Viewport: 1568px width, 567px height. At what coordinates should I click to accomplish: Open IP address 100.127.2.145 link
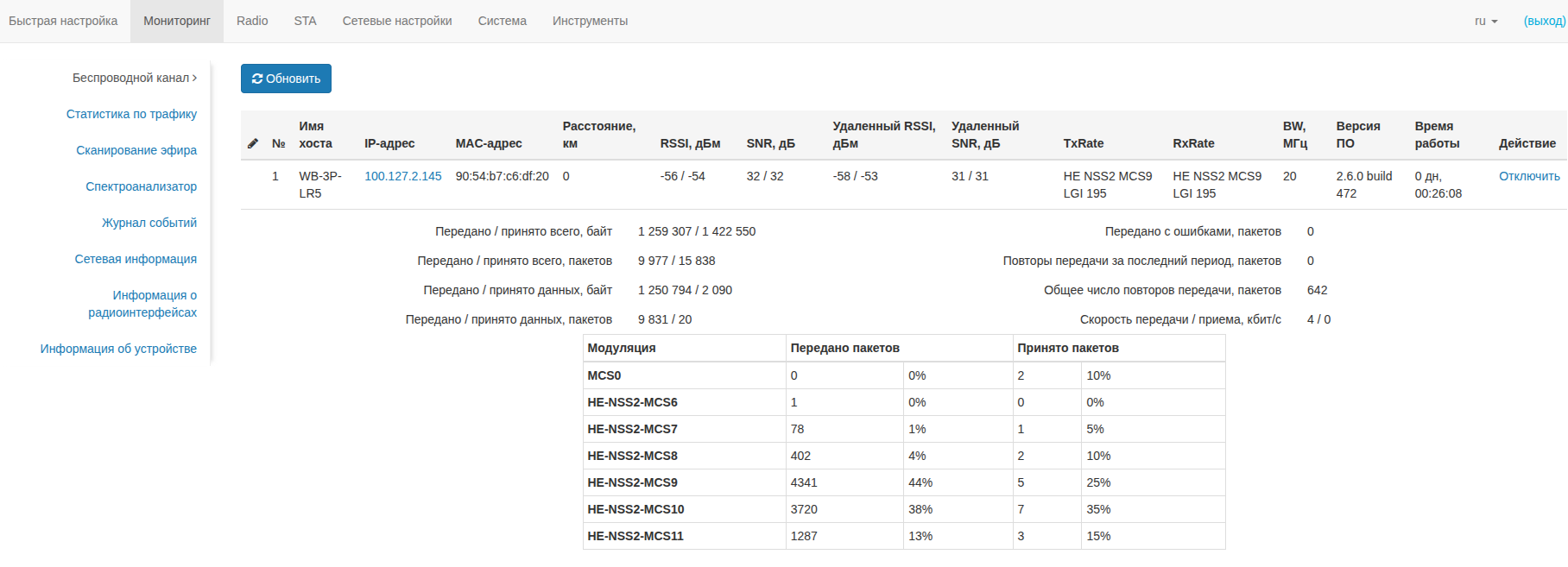(403, 176)
